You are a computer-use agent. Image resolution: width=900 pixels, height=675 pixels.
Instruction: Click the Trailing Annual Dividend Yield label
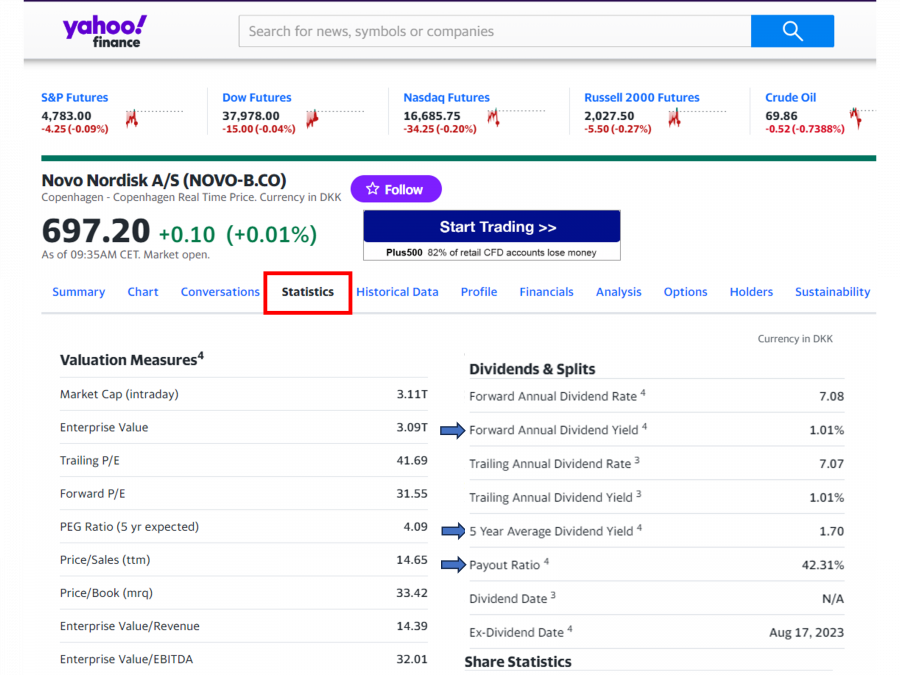(x=555, y=497)
